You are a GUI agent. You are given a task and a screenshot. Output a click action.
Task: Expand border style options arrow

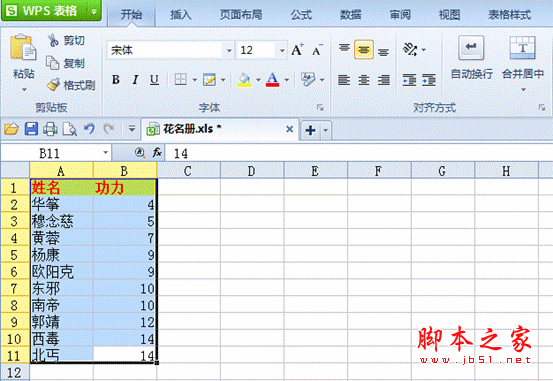(194, 80)
